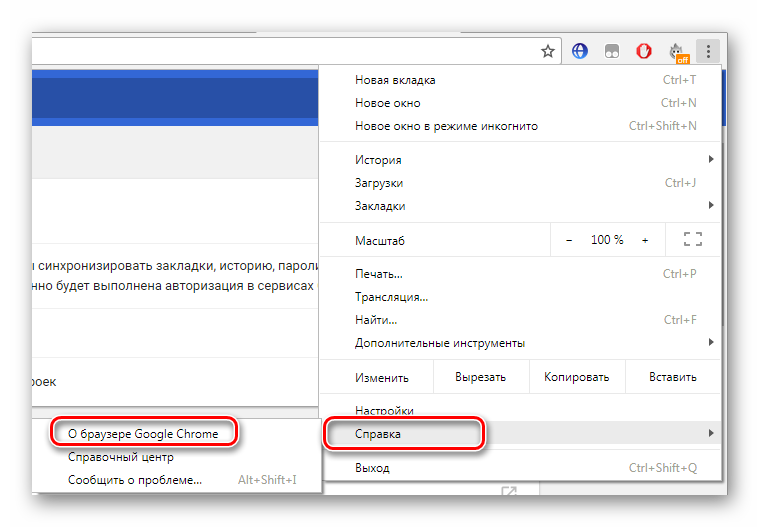Choose Найти... in the menu
Viewport: 760px width, 527px height.
click(520, 320)
